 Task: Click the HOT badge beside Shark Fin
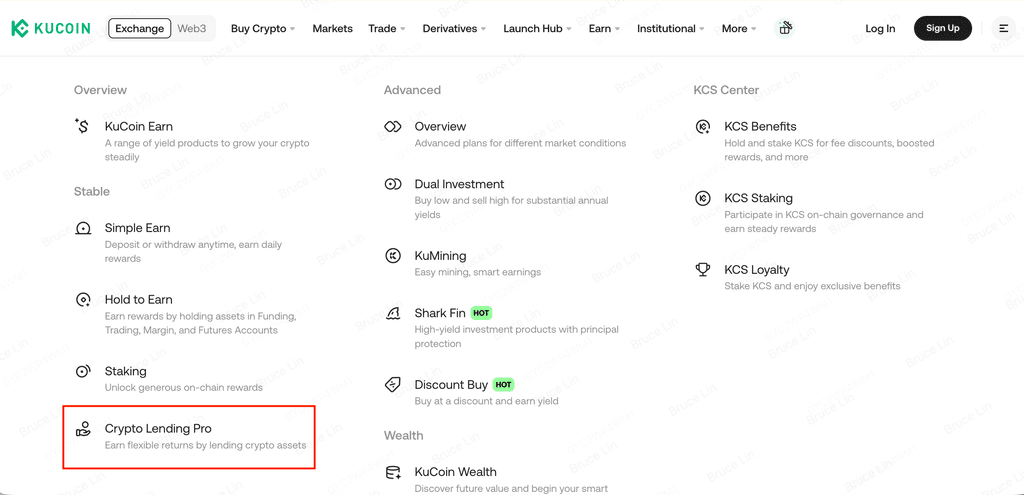pyautogui.click(x=481, y=313)
